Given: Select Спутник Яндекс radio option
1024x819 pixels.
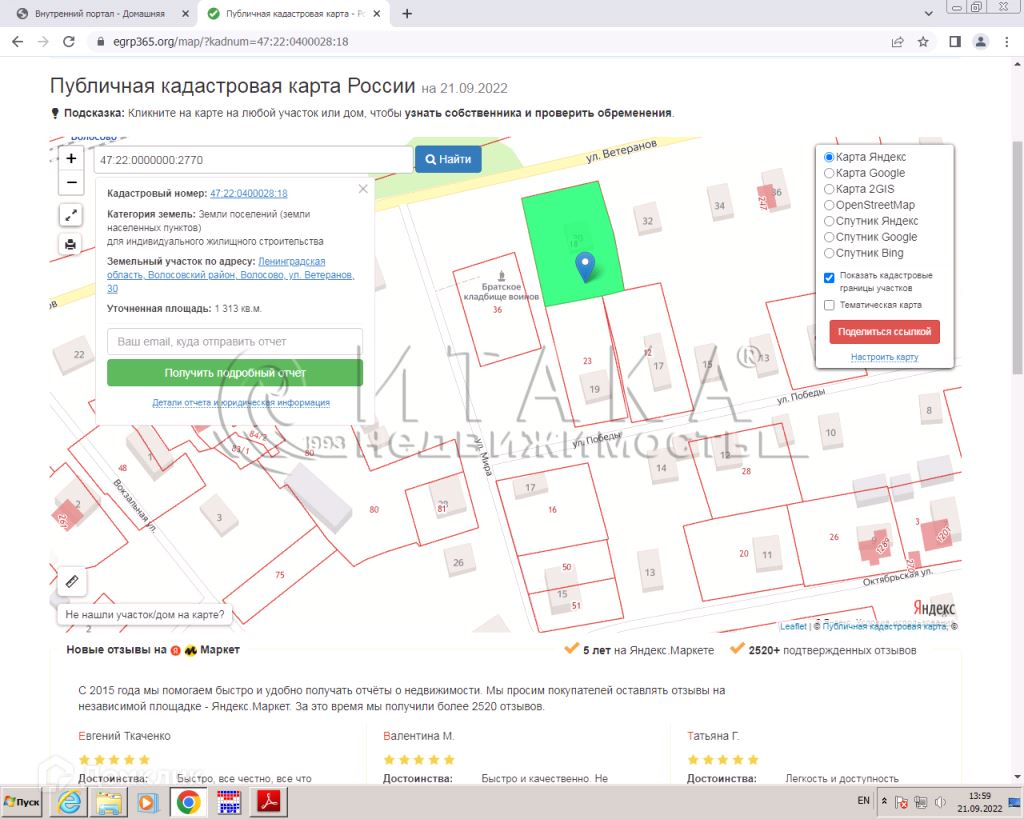Looking at the screenshot, I should click(x=829, y=221).
